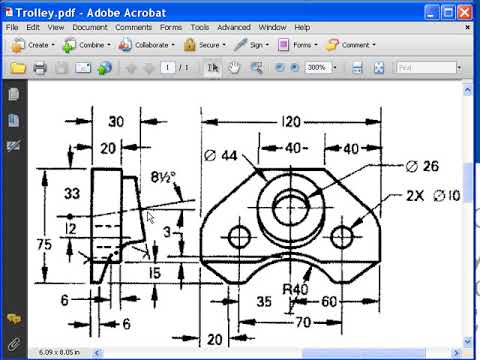Click the scrolling pages fit-width icon
This screenshot has width=480, height=360.
pyautogui.click(x=357, y=68)
